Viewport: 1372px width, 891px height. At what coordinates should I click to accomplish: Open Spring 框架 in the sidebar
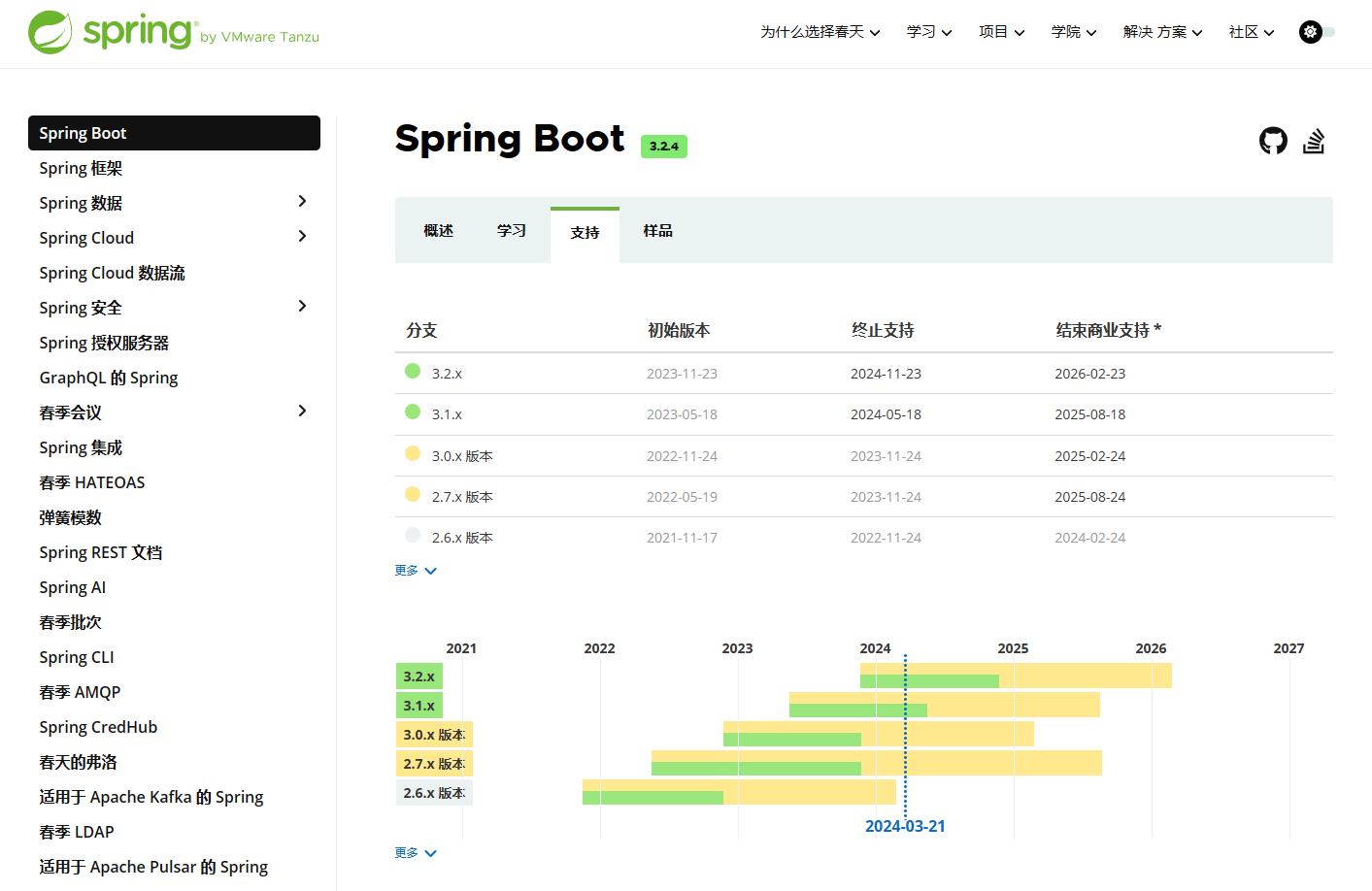(x=81, y=168)
